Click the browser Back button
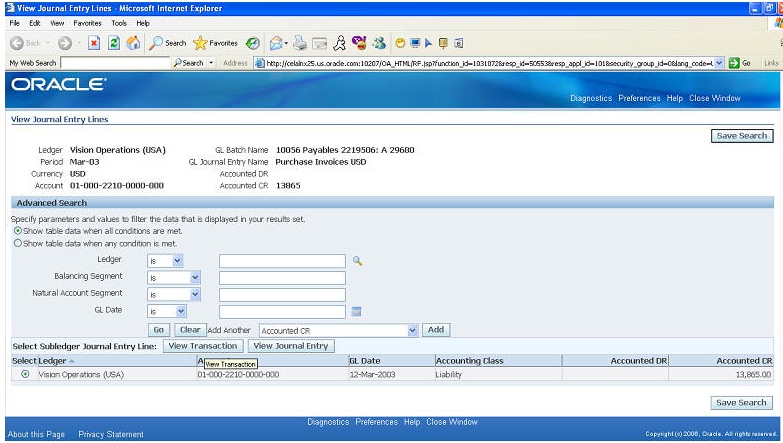This screenshot has width=783, height=443. 24,43
